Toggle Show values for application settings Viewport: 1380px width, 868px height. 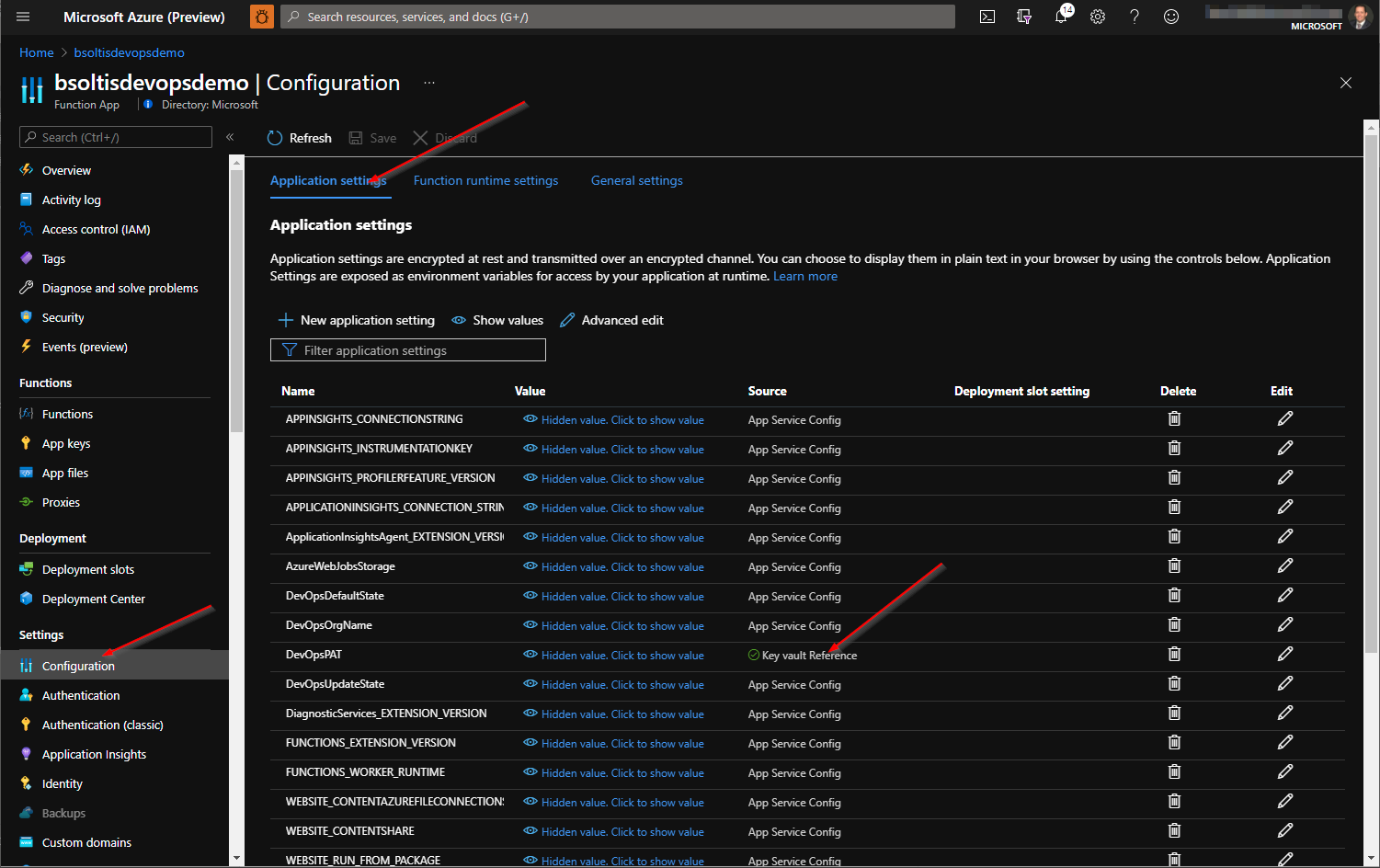click(x=497, y=320)
